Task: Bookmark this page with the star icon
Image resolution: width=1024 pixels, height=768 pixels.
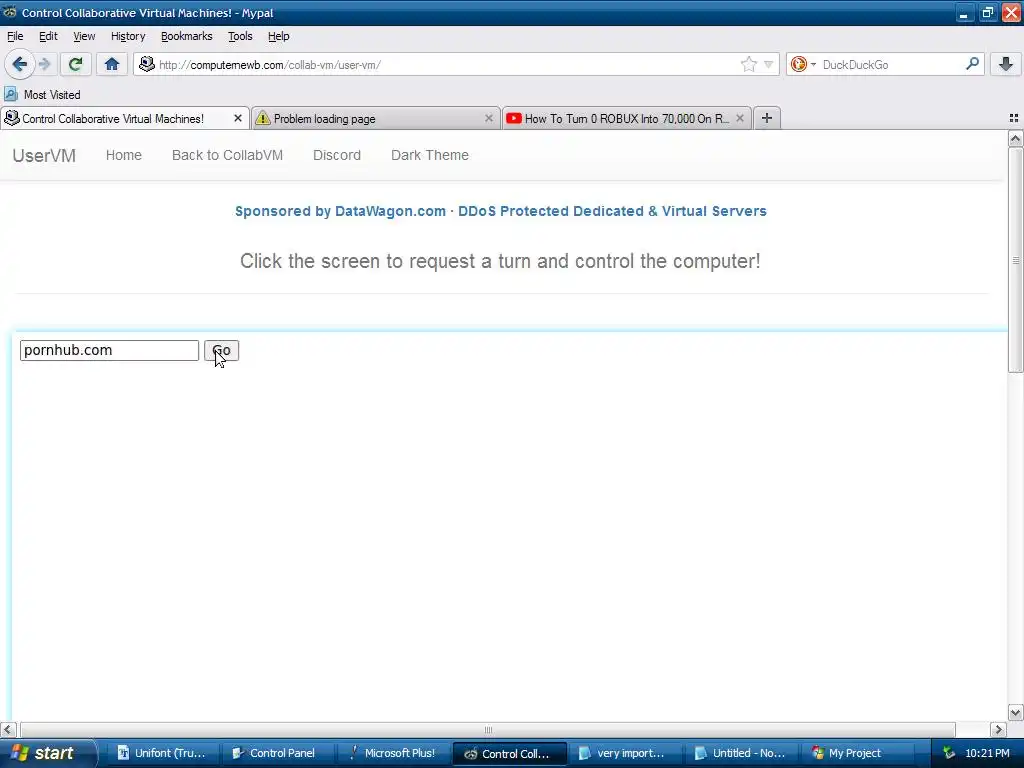Action: pos(748,64)
